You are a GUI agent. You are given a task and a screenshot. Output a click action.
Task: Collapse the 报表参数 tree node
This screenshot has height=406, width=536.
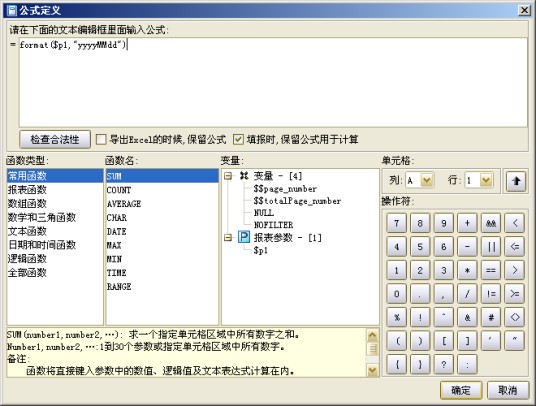coord(228,237)
